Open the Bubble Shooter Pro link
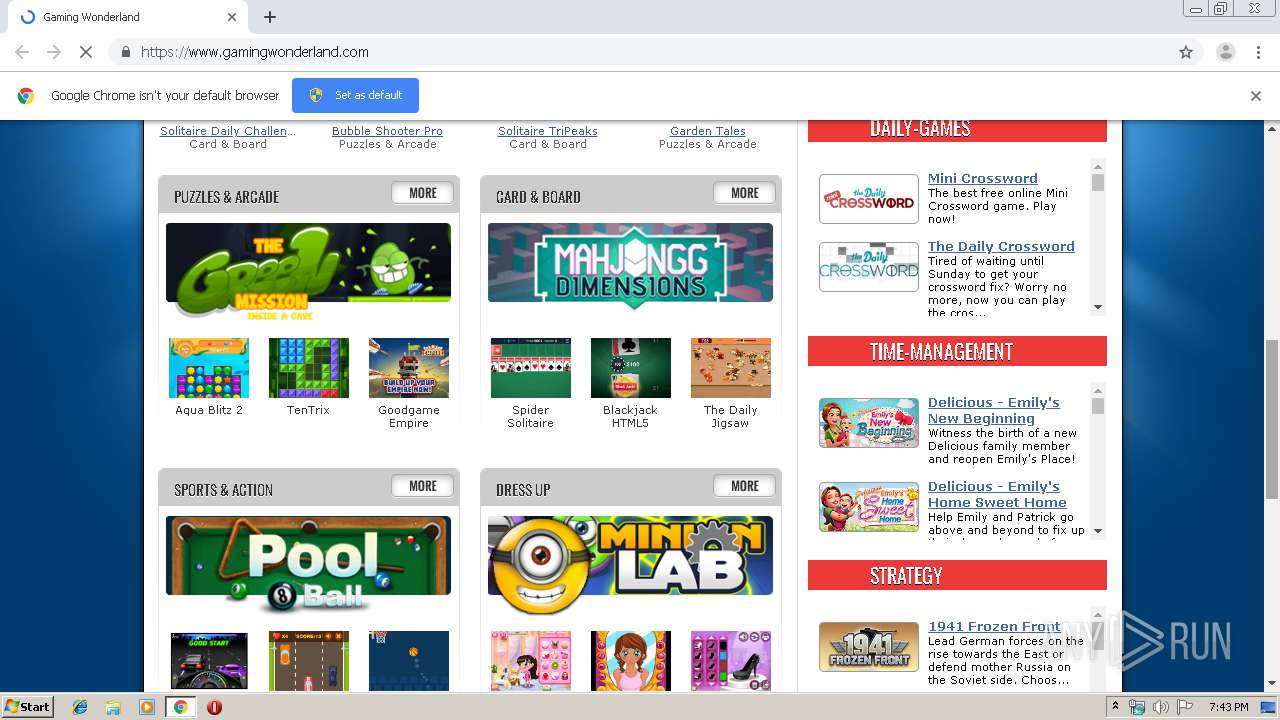 point(387,131)
